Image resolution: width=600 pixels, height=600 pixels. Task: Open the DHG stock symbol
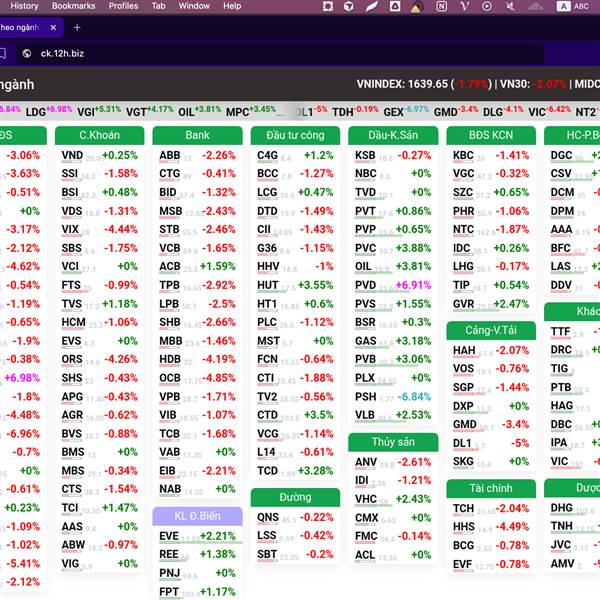click(561, 508)
